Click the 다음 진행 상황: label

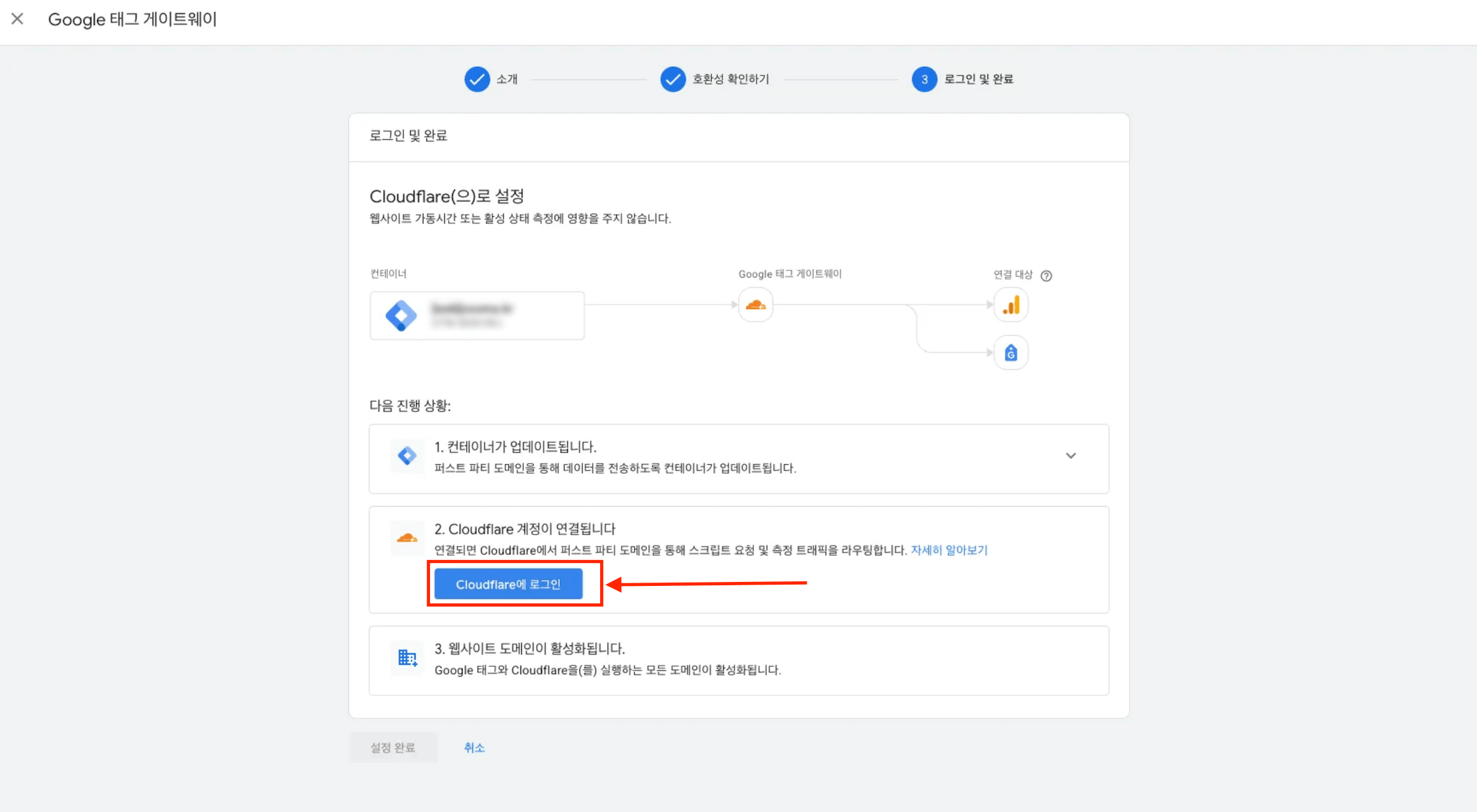tap(410, 405)
